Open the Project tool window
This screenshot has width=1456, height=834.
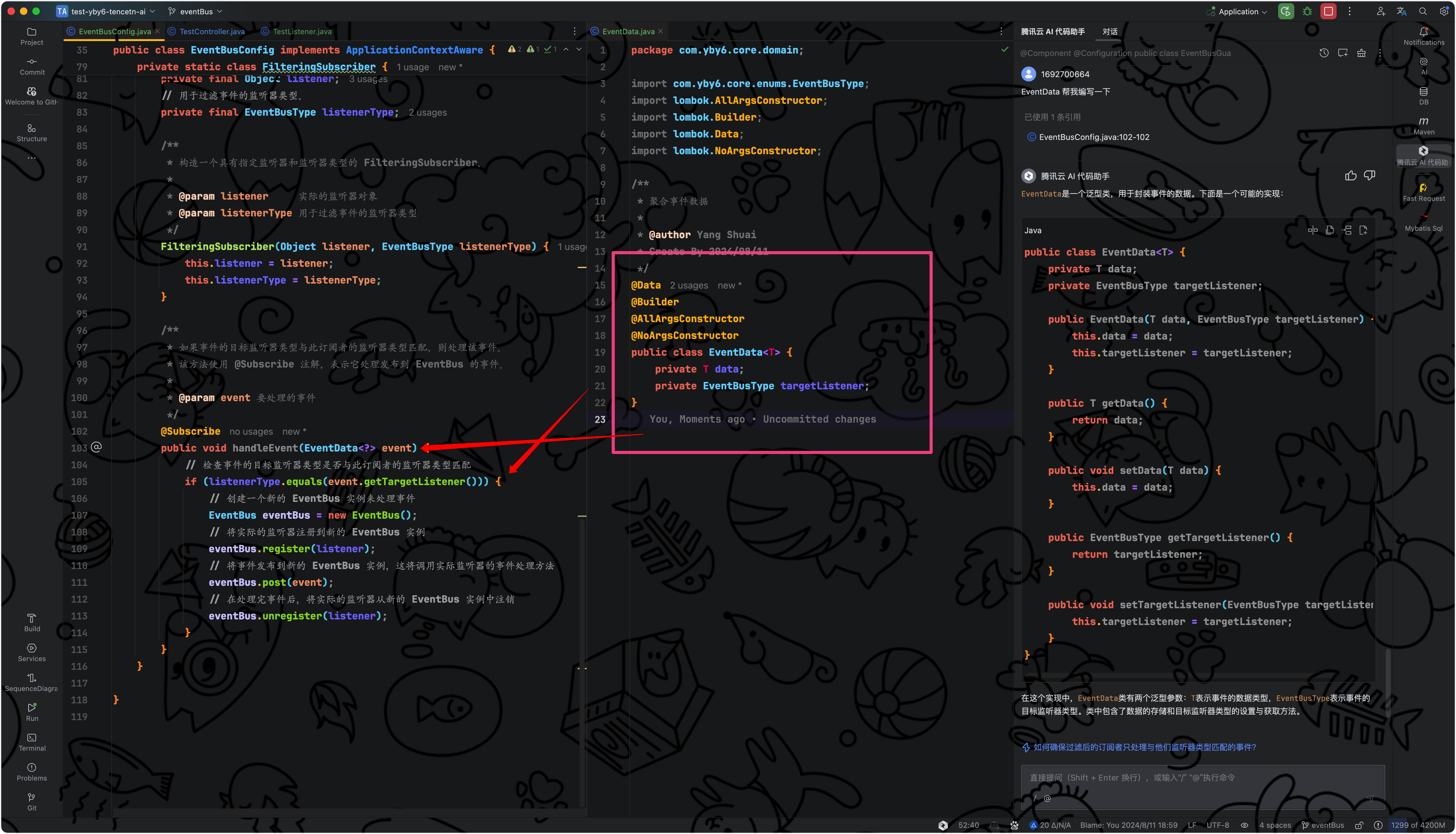(31, 36)
